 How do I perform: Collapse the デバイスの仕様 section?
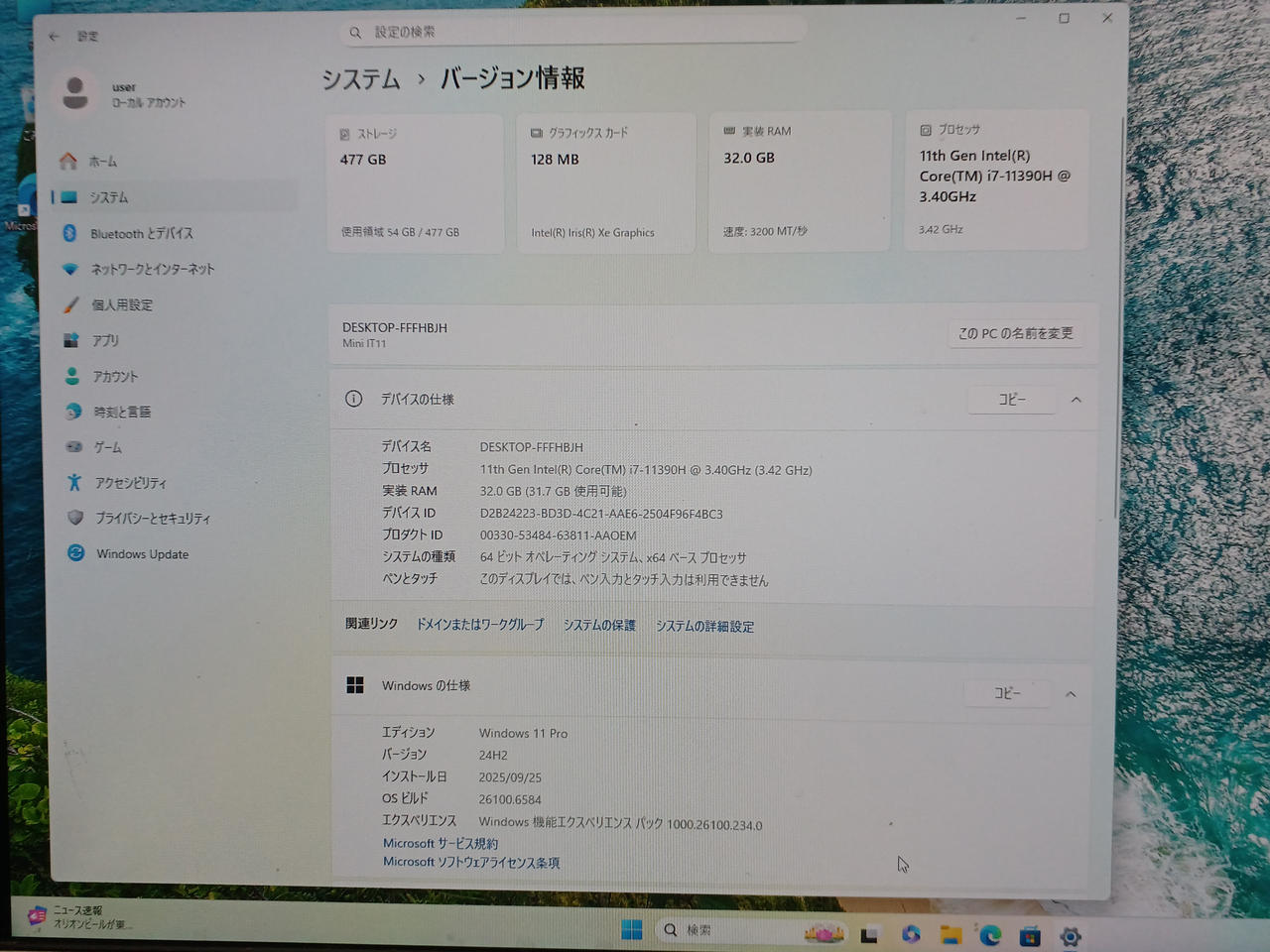(1076, 400)
